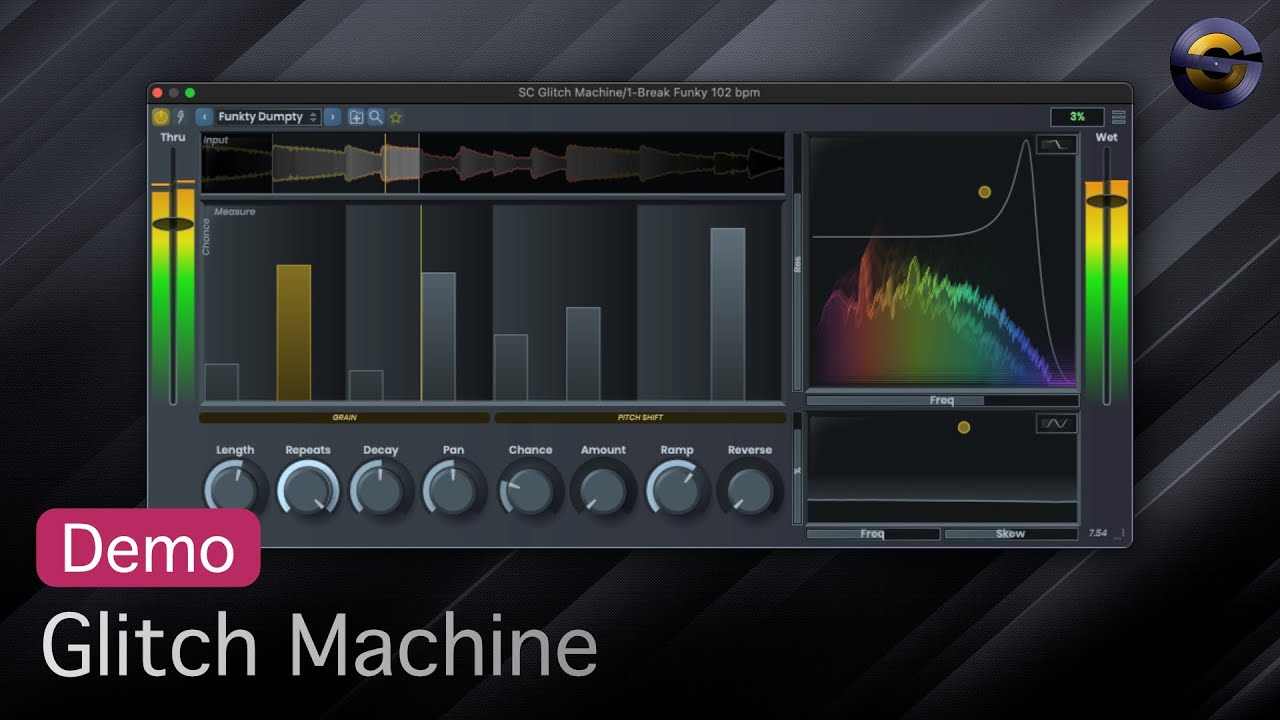Click the Thru label
Viewport: 1280px width, 720px height.
[173, 137]
